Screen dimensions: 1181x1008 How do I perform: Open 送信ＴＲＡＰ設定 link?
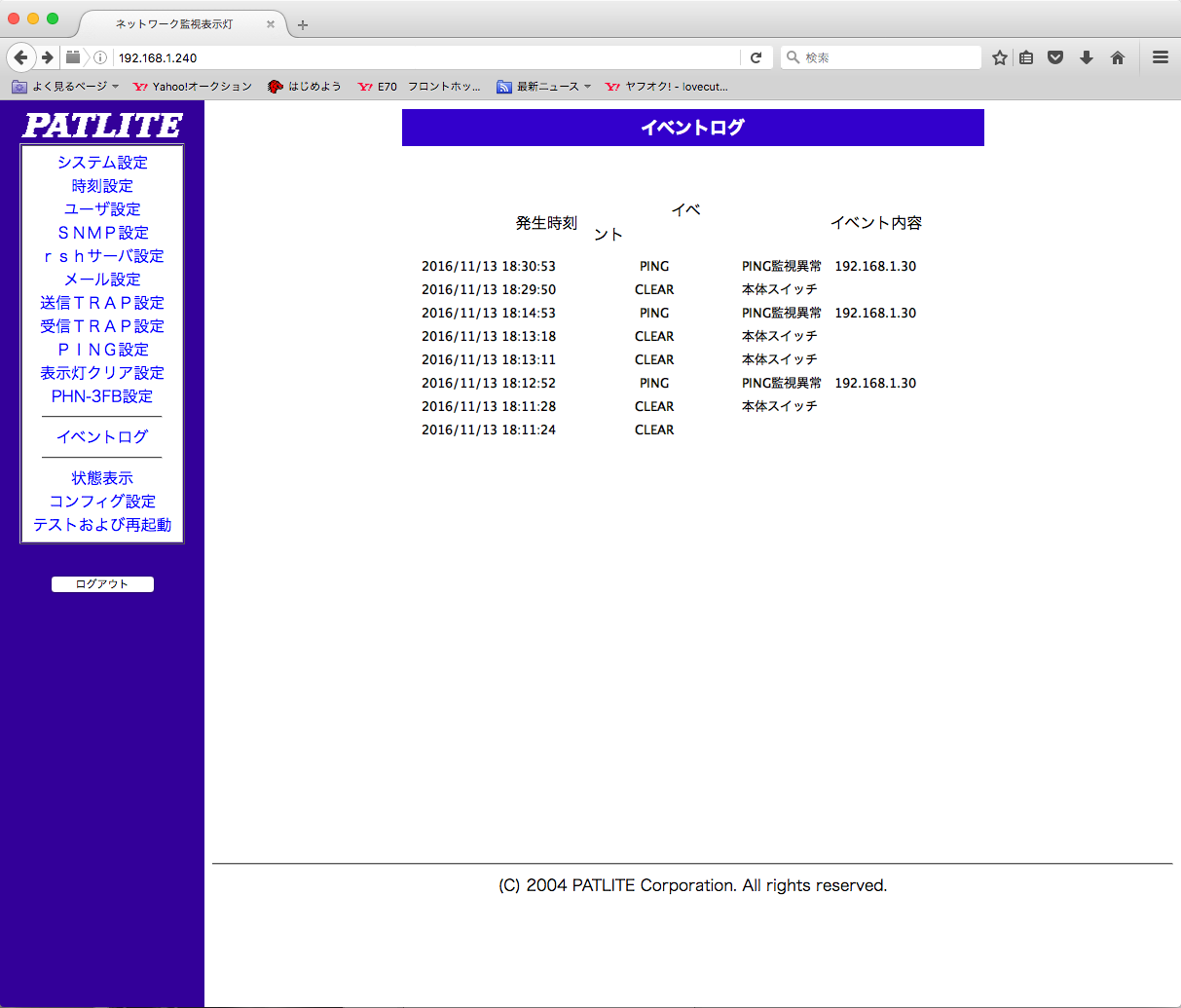pos(102,303)
